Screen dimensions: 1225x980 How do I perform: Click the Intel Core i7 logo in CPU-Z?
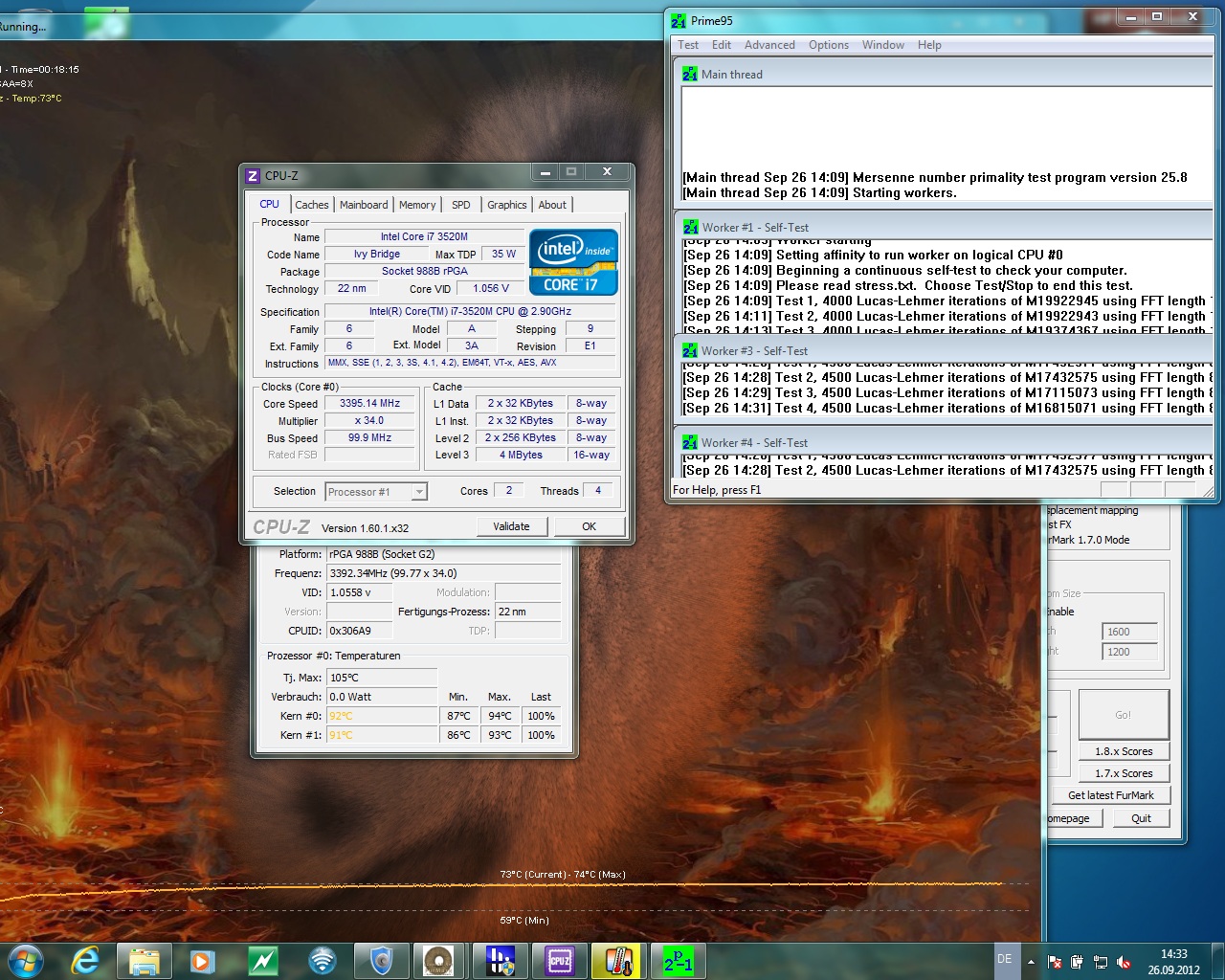point(573,261)
